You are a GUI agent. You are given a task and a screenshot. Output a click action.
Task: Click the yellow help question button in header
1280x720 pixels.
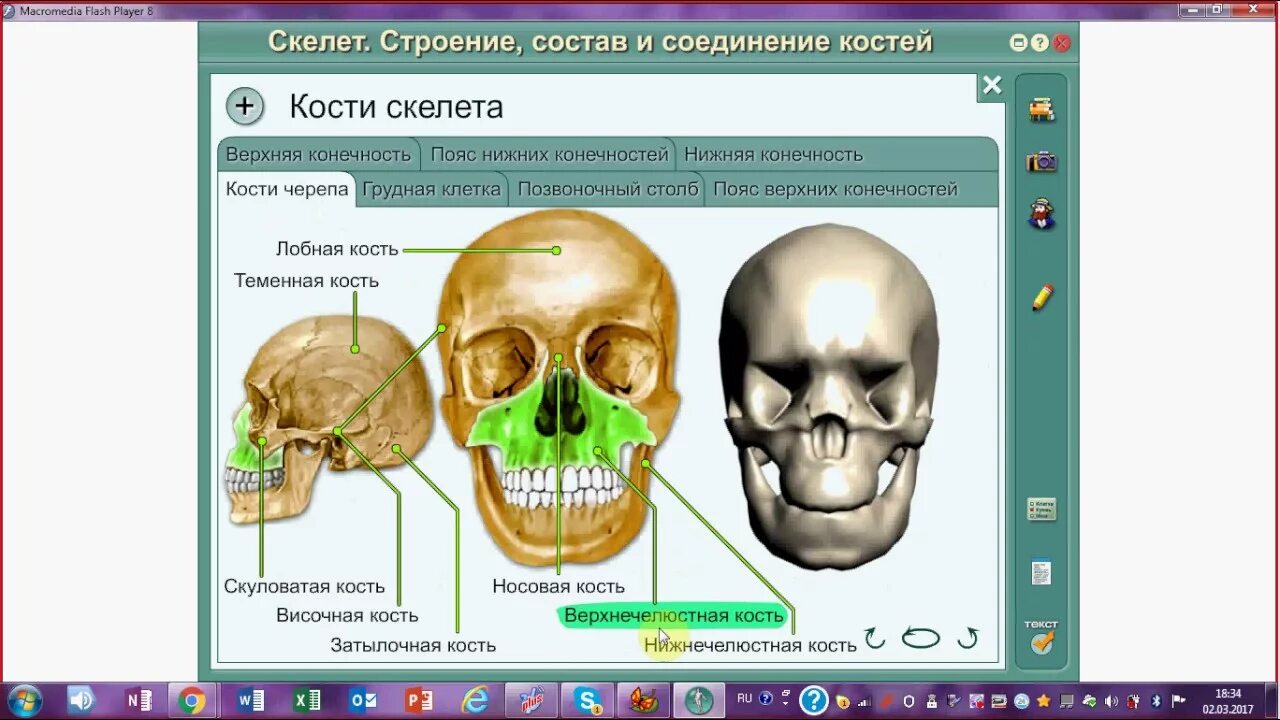[x=1040, y=43]
